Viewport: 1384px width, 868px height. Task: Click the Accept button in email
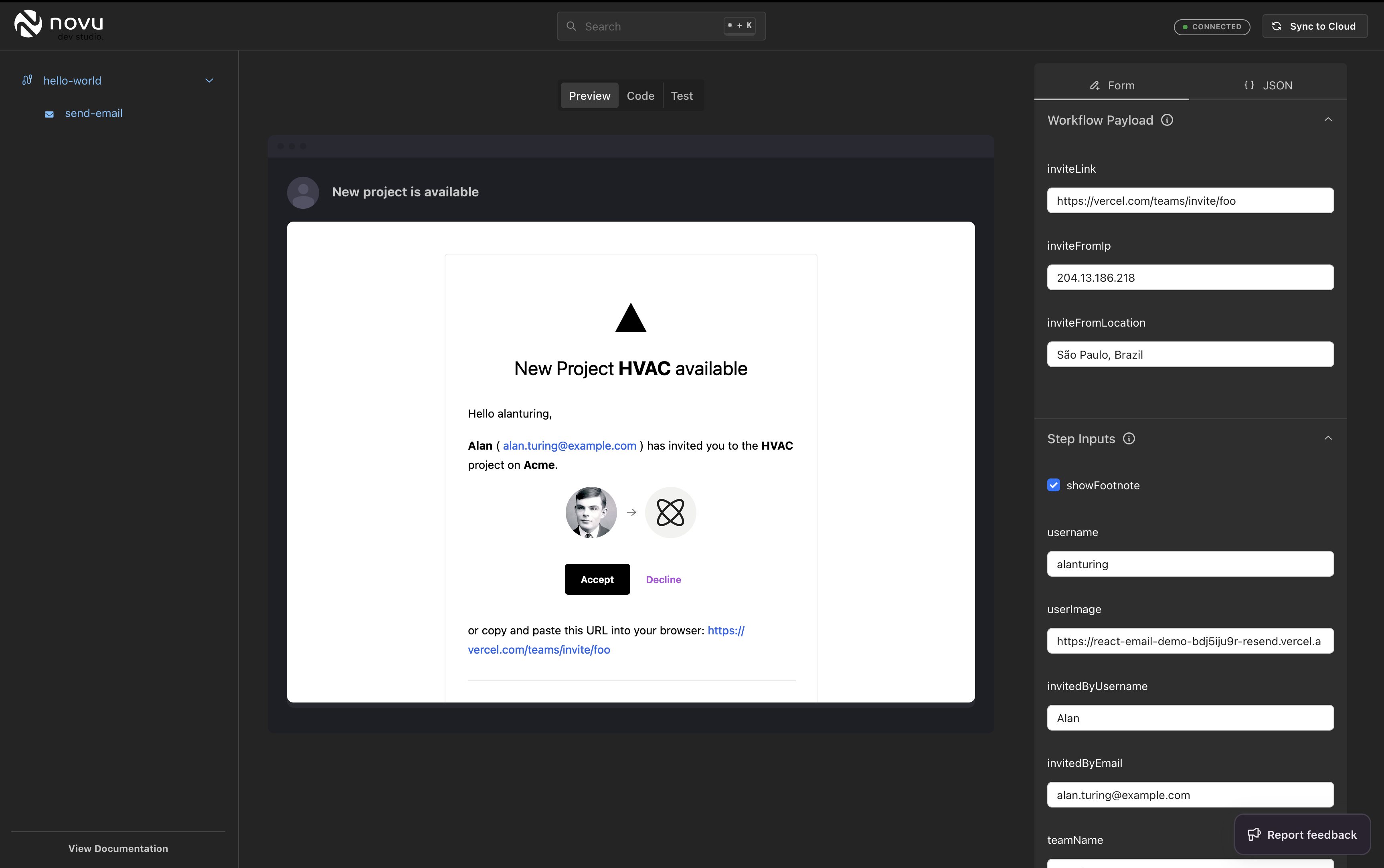pyautogui.click(x=597, y=579)
